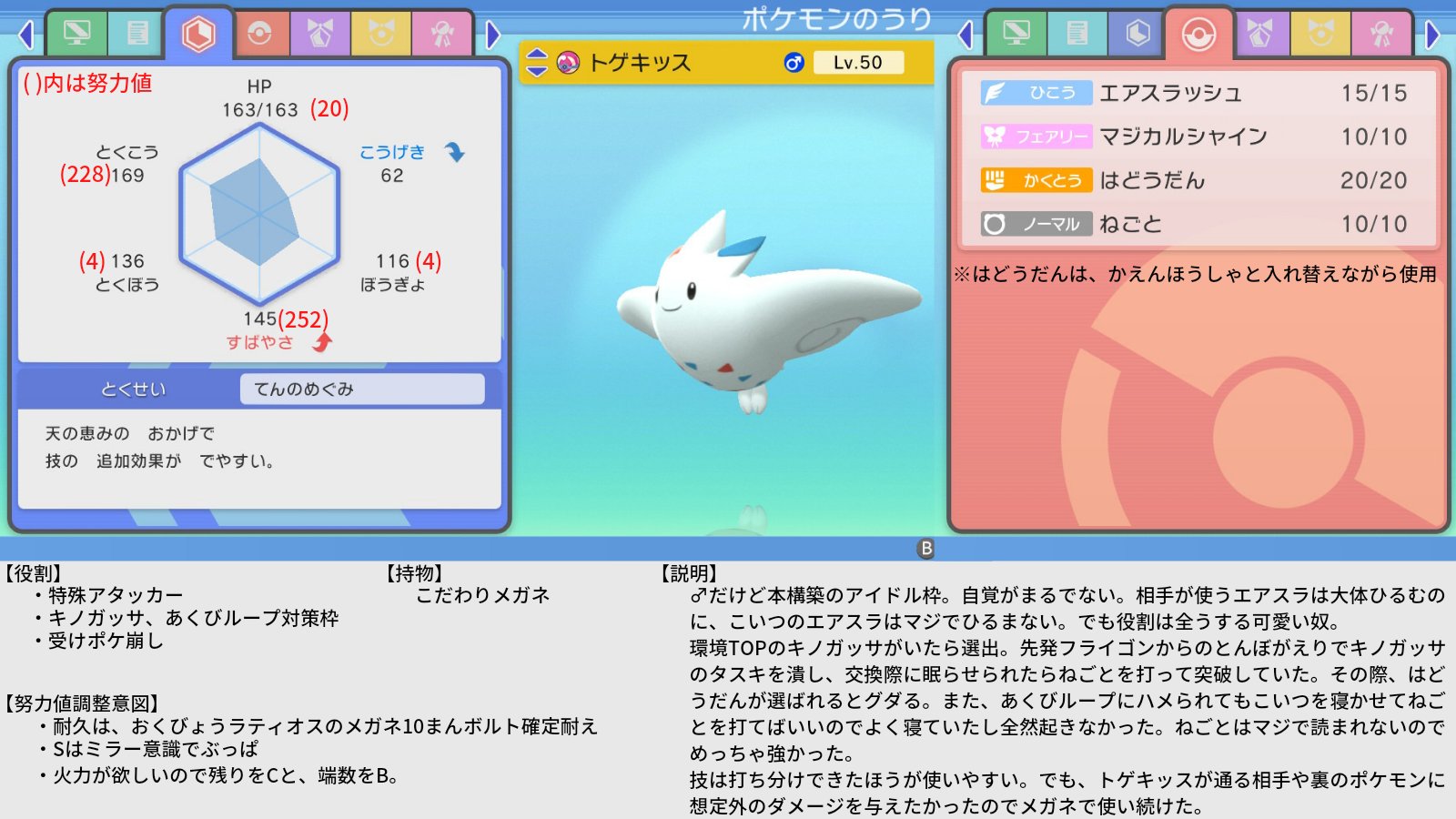The width and height of the screenshot is (1456, 819).
Task: Select the left panel stats hexagon tab
Action: [x=198, y=34]
